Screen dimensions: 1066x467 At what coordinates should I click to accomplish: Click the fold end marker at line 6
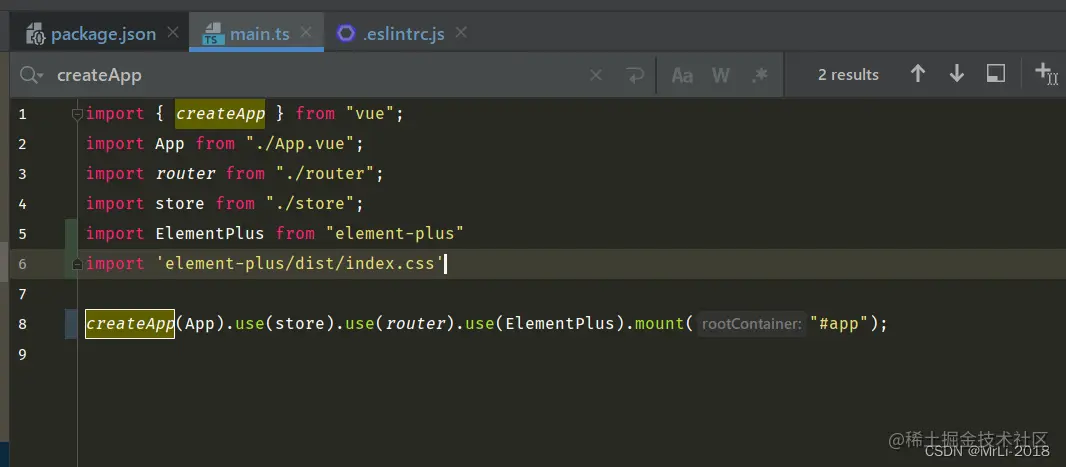coord(77,264)
